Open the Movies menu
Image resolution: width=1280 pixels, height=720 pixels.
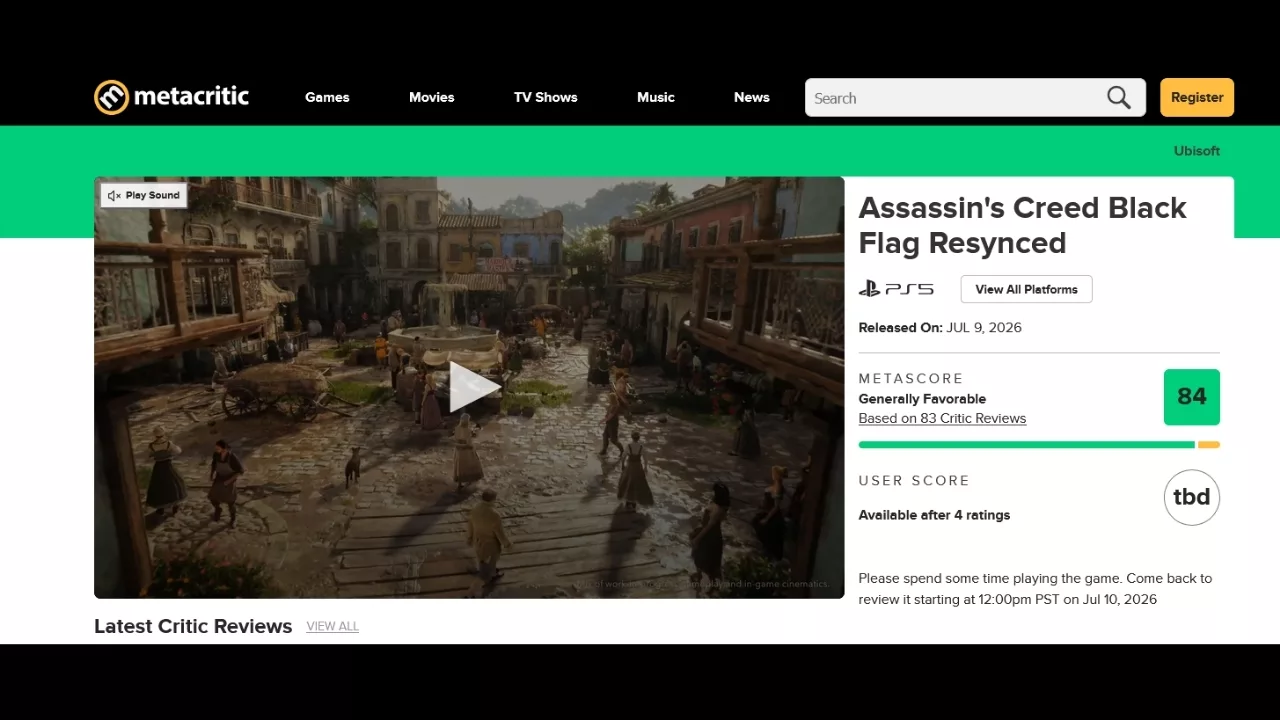(432, 97)
